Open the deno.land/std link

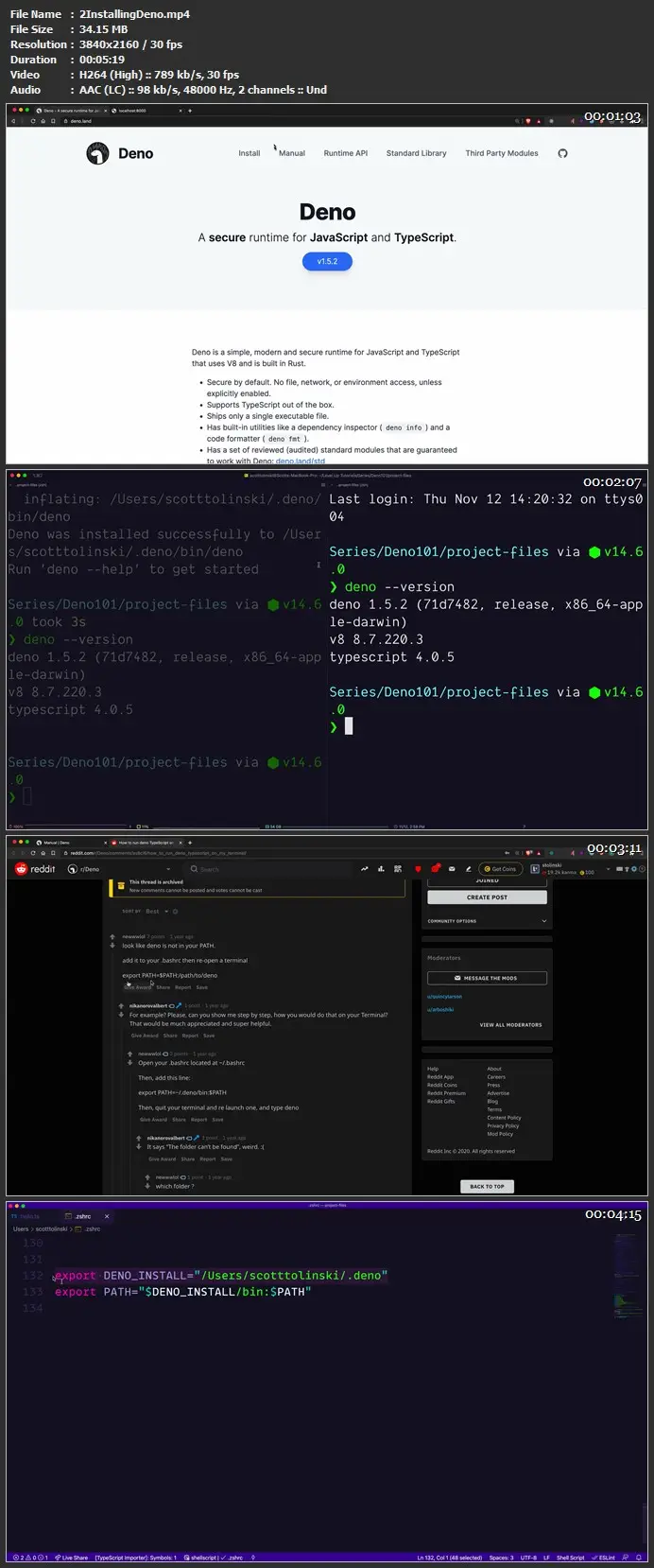[300, 462]
